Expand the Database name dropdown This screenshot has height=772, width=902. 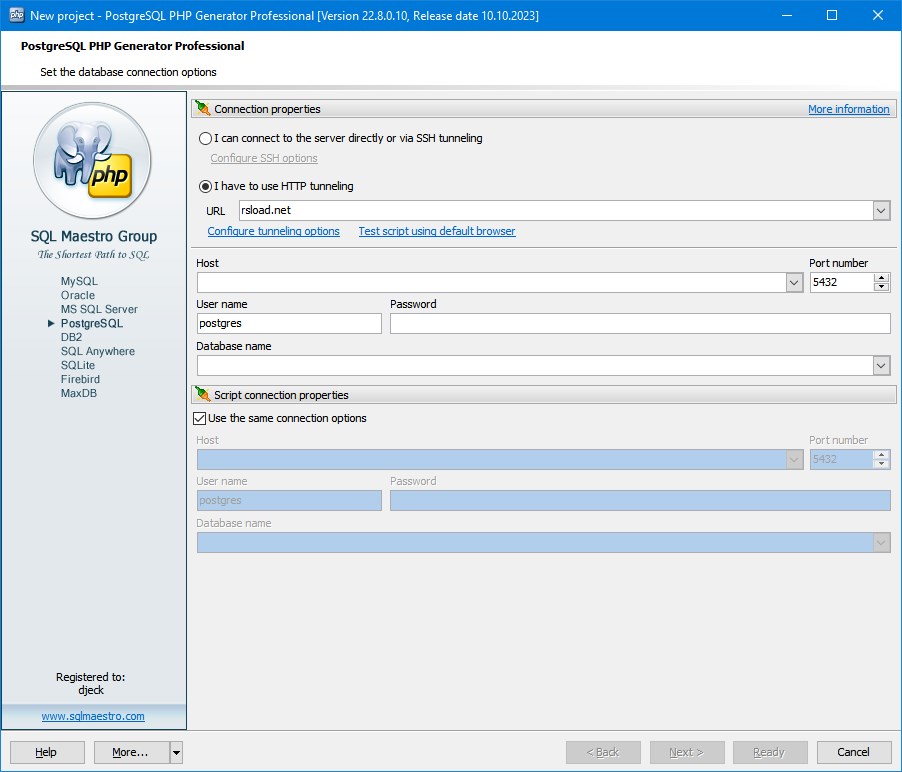click(881, 366)
